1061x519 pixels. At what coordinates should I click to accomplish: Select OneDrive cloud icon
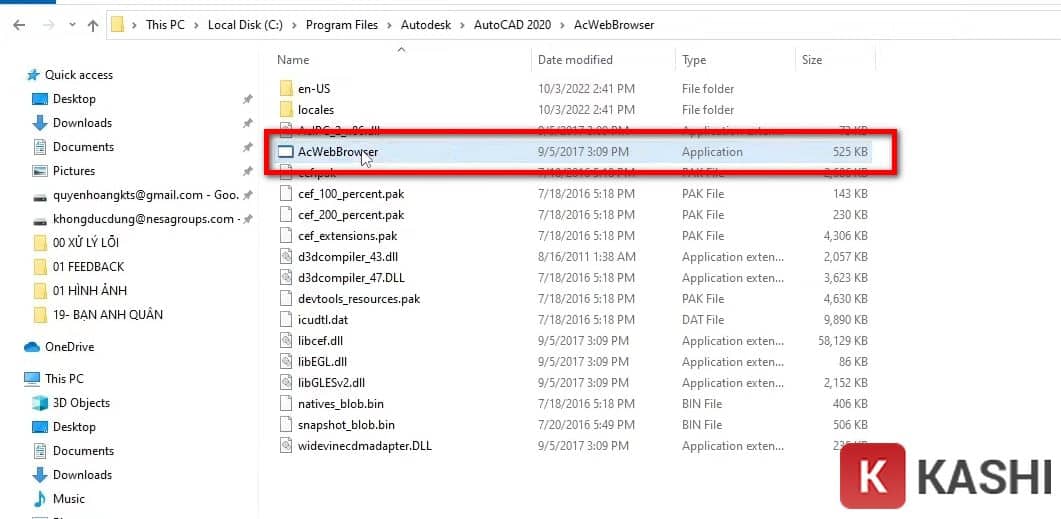(32, 347)
